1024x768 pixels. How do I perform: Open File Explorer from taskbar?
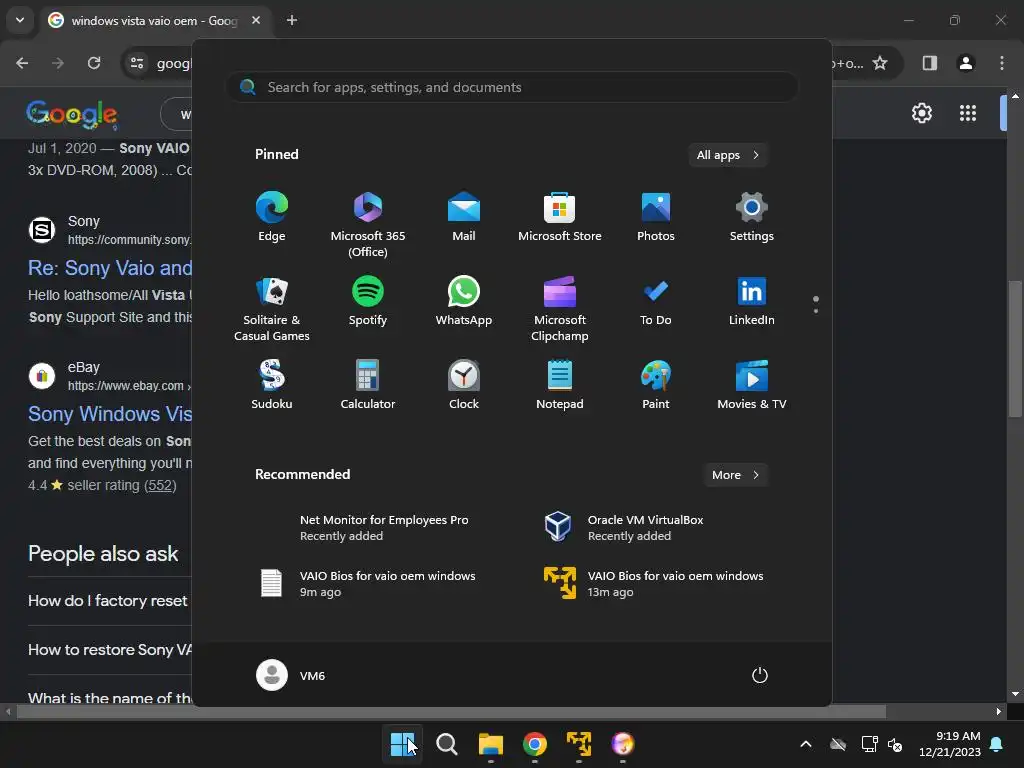(490, 744)
